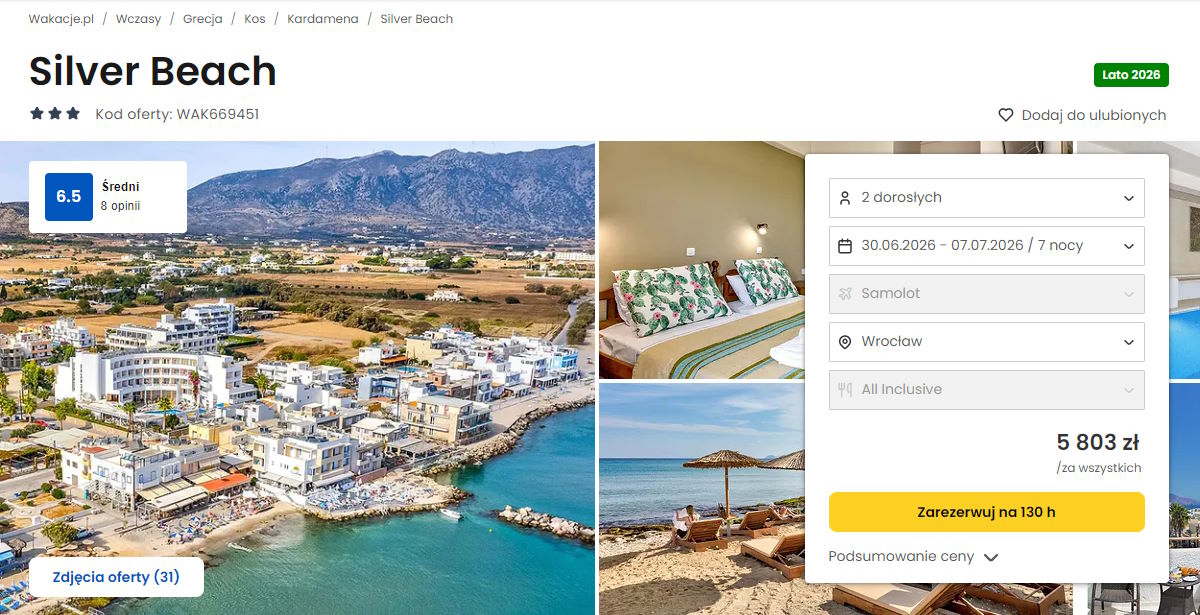The image size is (1200, 615).
Task: Click the person icon in guests field
Action: [x=845, y=198]
